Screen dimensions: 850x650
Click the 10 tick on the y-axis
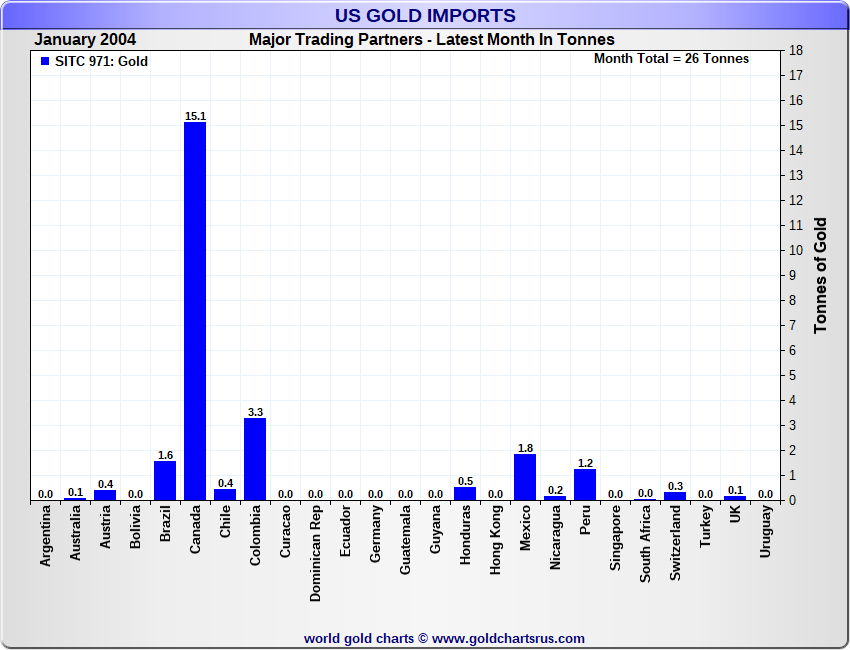tap(796, 250)
